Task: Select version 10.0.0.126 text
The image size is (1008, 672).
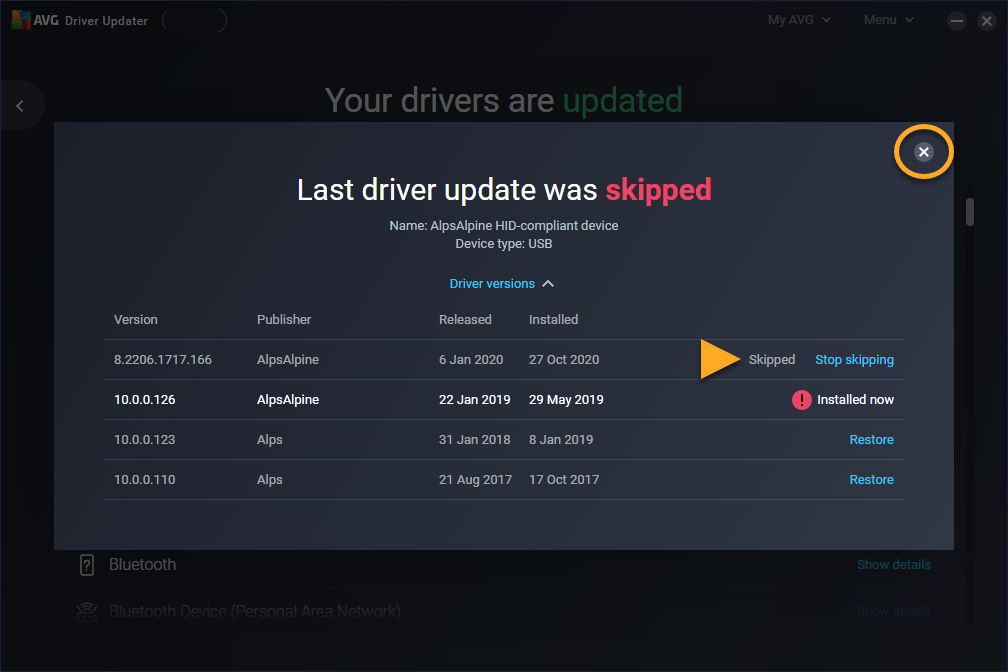Action: 145,399
